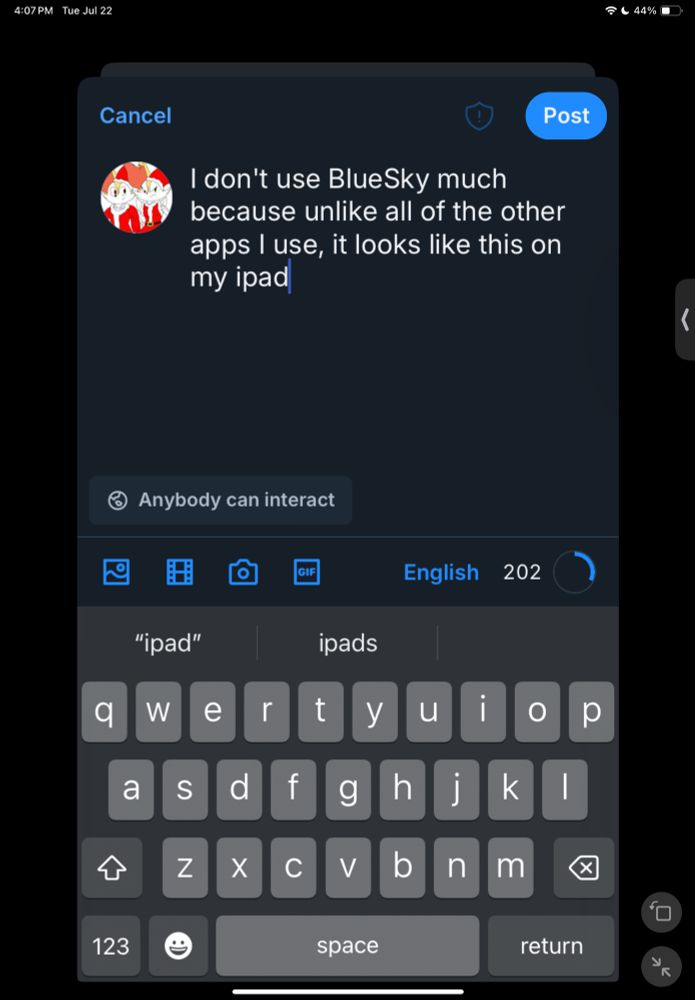Tap the video upload film icon
Image resolution: width=695 pixels, height=1000 pixels.
(x=180, y=571)
